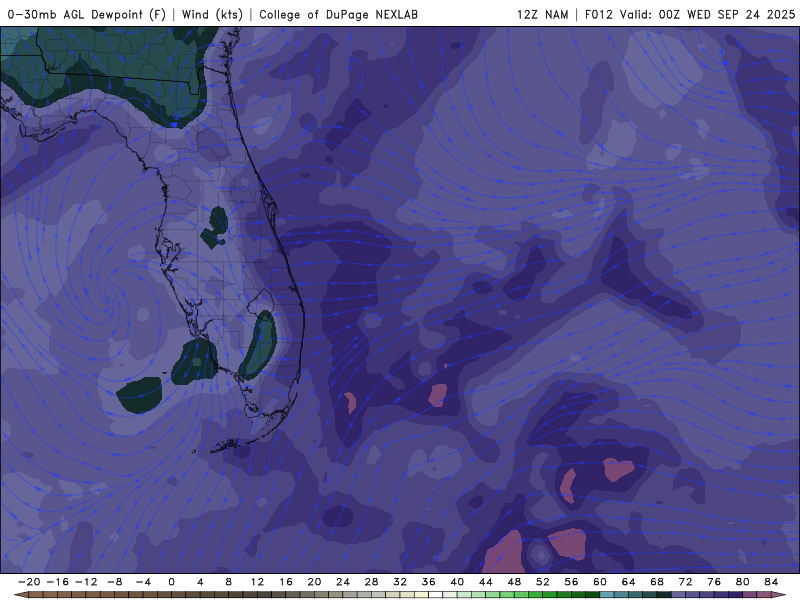Click the 20 color scale label
800x600 pixels.
click(314, 582)
